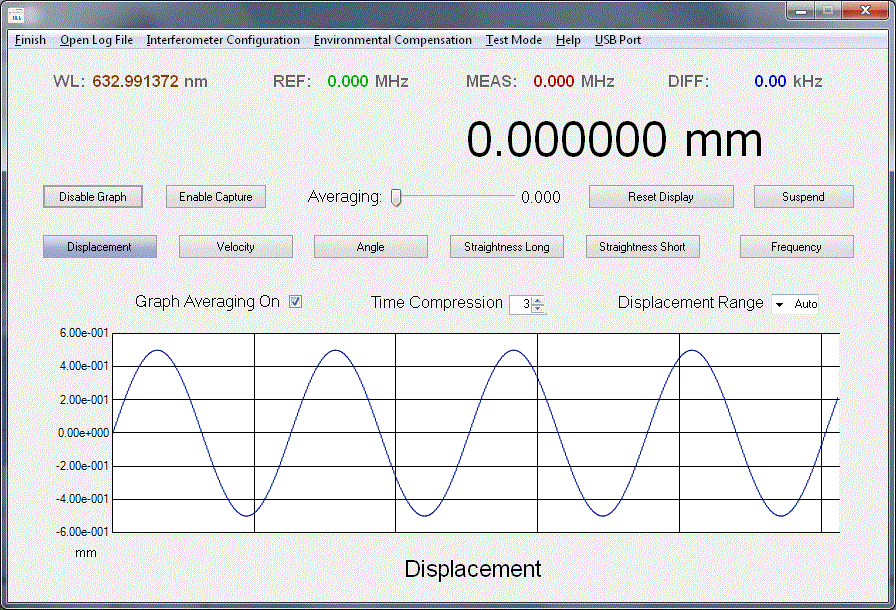Open the USB Port menu

coord(618,40)
